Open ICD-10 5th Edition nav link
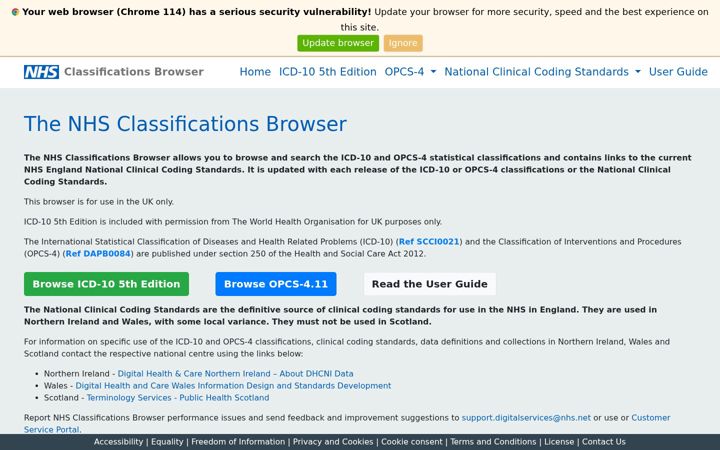 (327, 72)
